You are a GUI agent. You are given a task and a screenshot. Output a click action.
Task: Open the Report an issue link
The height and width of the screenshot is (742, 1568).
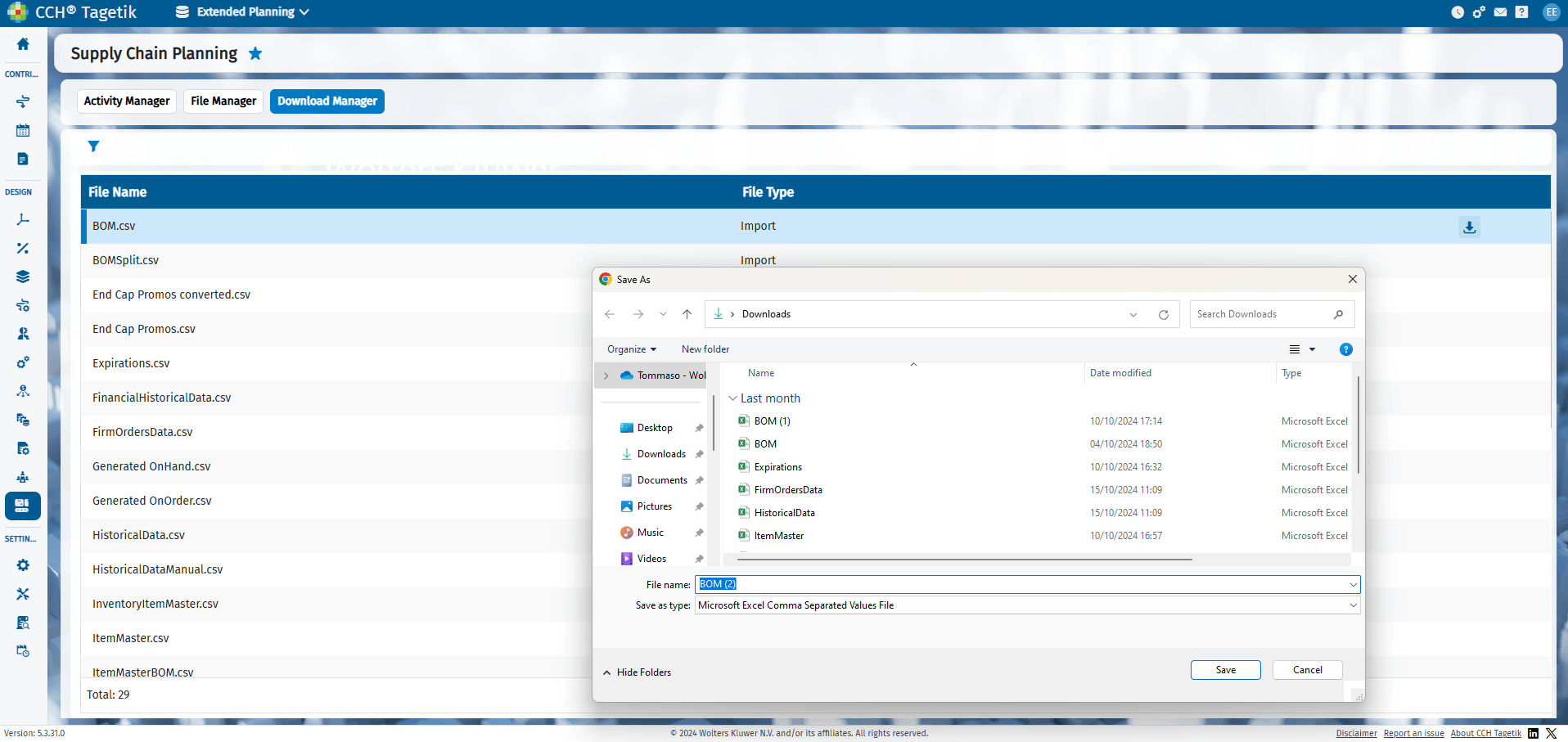tap(1413, 733)
